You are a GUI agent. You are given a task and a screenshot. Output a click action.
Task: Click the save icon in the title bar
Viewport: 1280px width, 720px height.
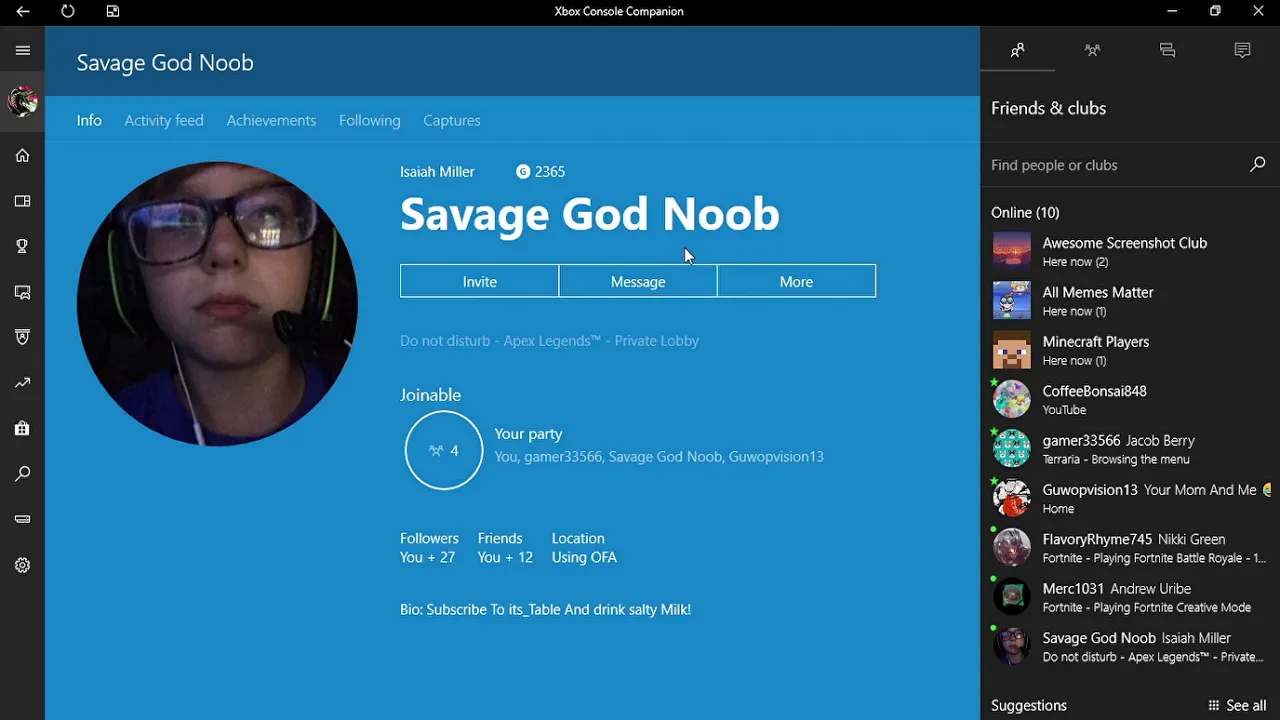[x=113, y=11]
